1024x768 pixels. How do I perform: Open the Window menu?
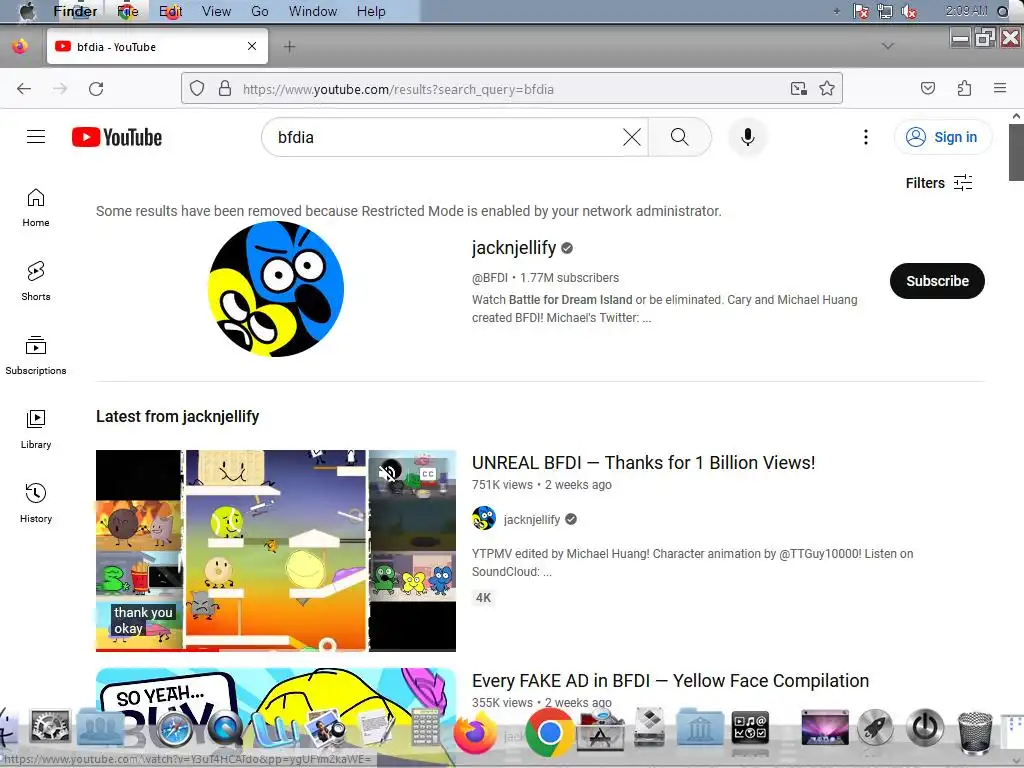313,11
